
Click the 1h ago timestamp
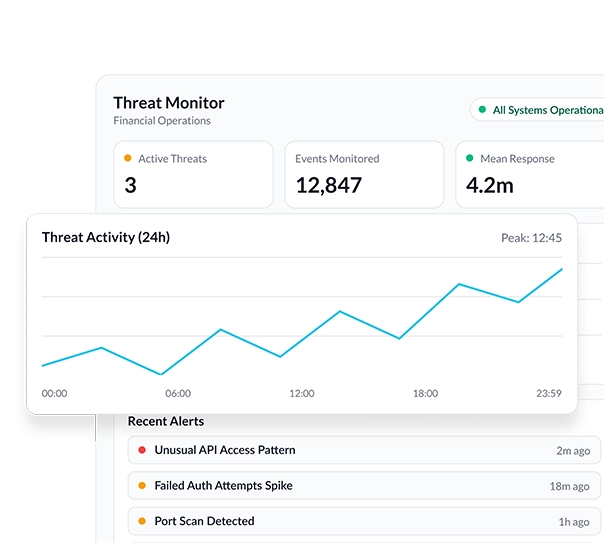pos(574,522)
